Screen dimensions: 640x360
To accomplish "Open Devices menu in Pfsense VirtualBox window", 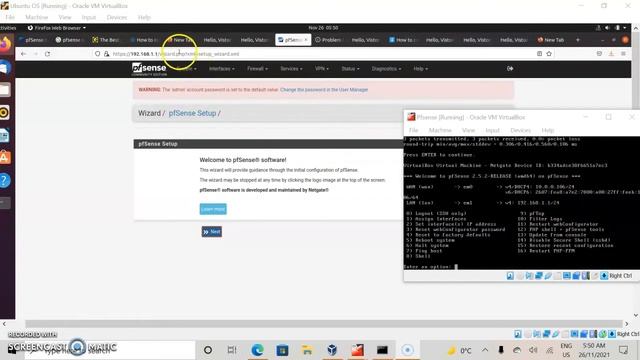I will [520, 130].
